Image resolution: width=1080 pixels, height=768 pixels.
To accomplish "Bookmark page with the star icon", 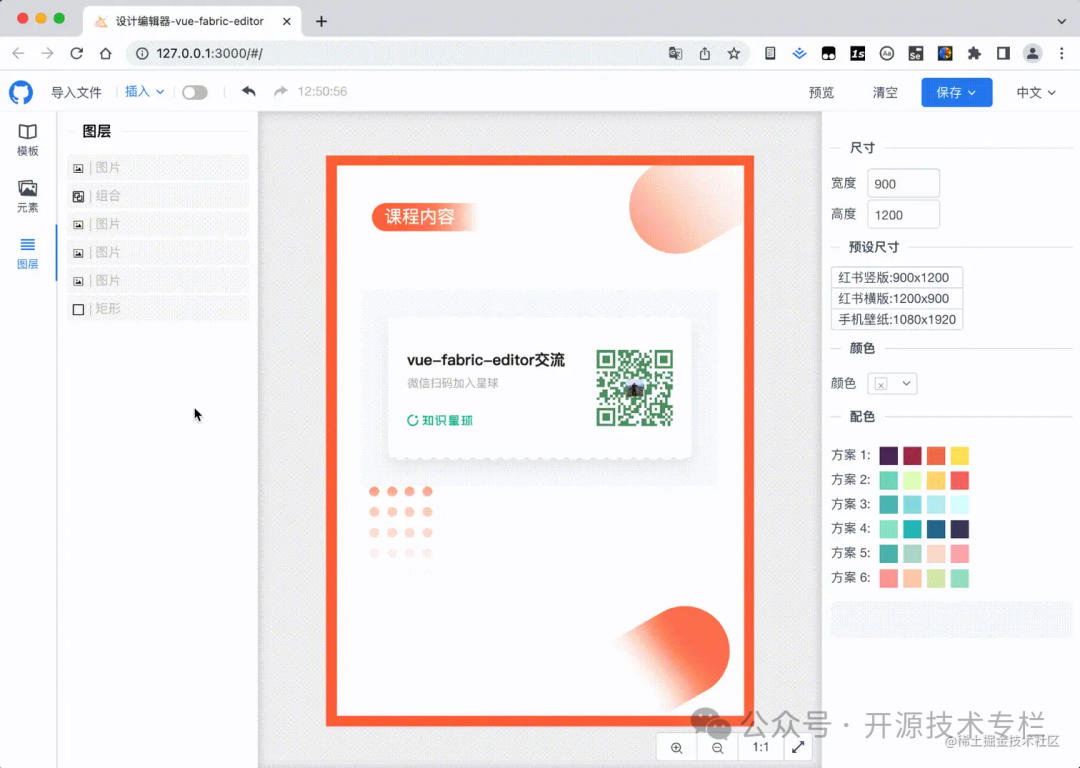I will click(734, 53).
